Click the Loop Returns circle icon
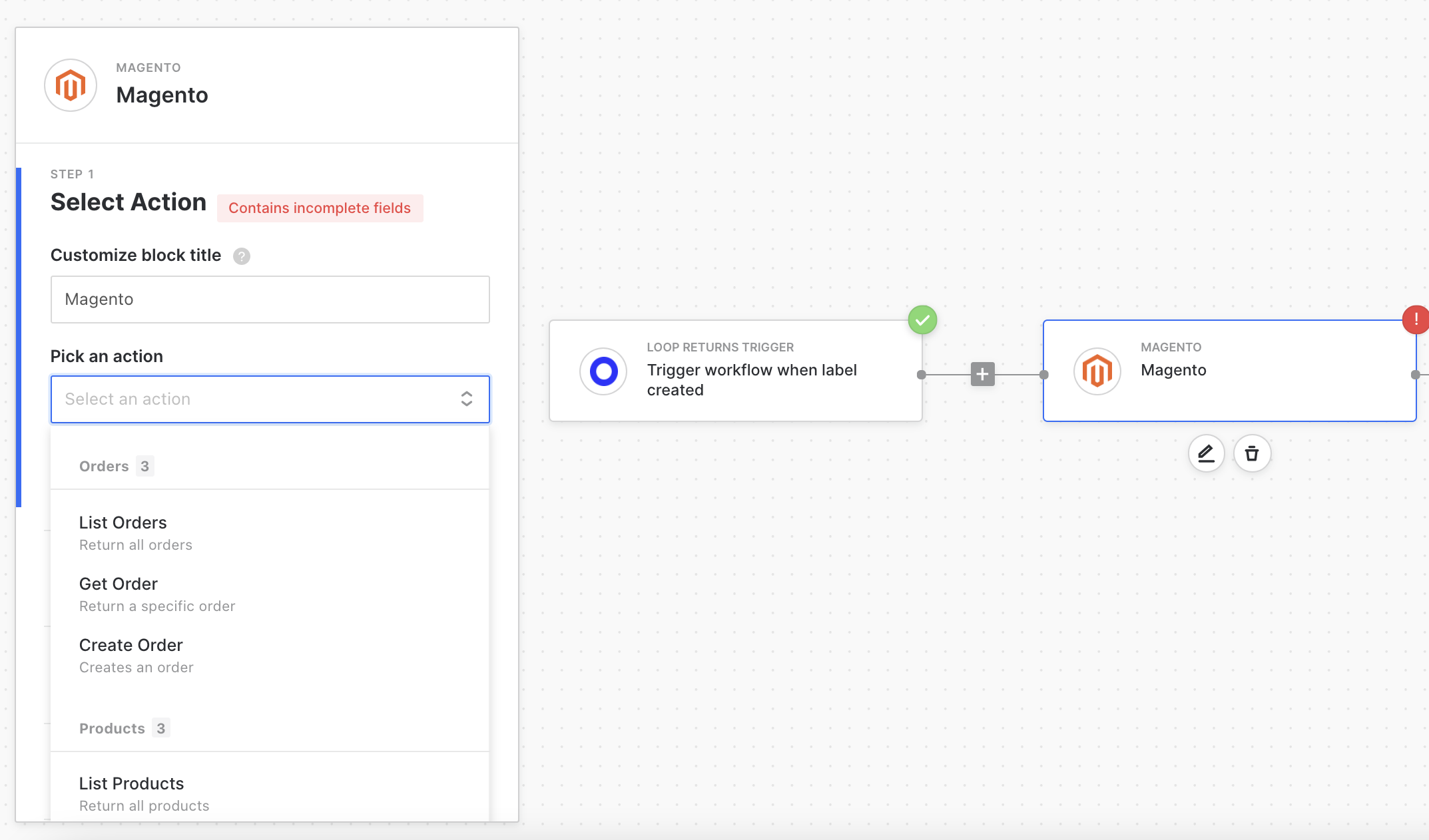Image resolution: width=1429 pixels, height=840 pixels. click(x=603, y=371)
